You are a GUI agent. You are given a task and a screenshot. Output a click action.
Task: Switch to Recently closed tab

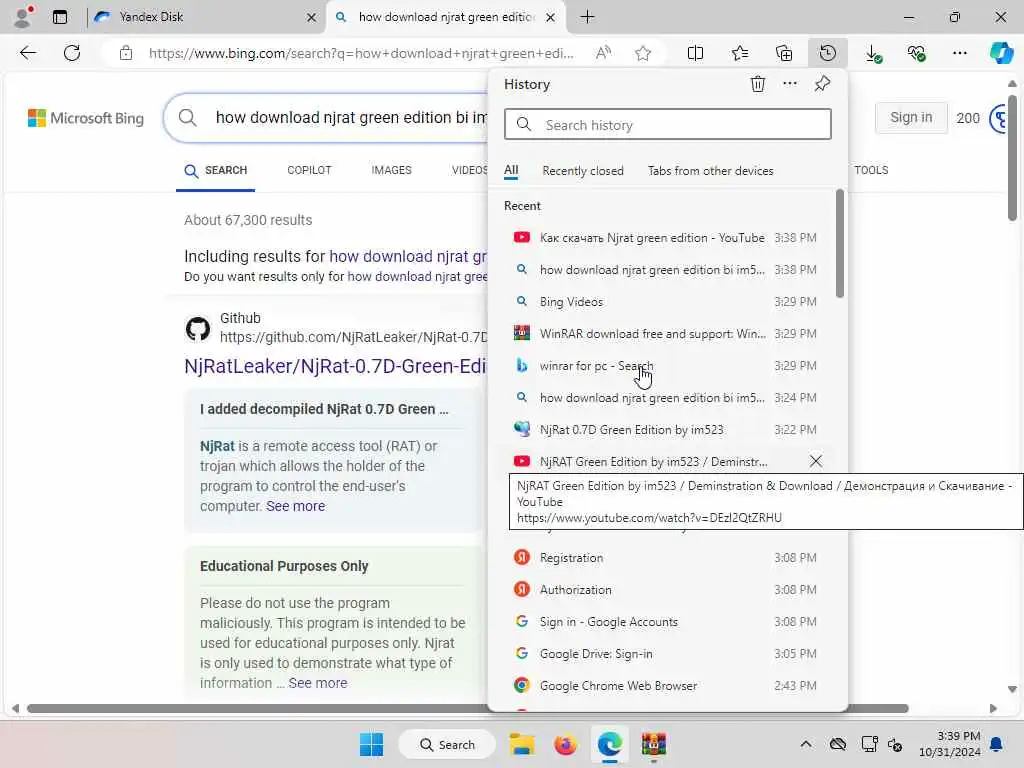tap(583, 170)
